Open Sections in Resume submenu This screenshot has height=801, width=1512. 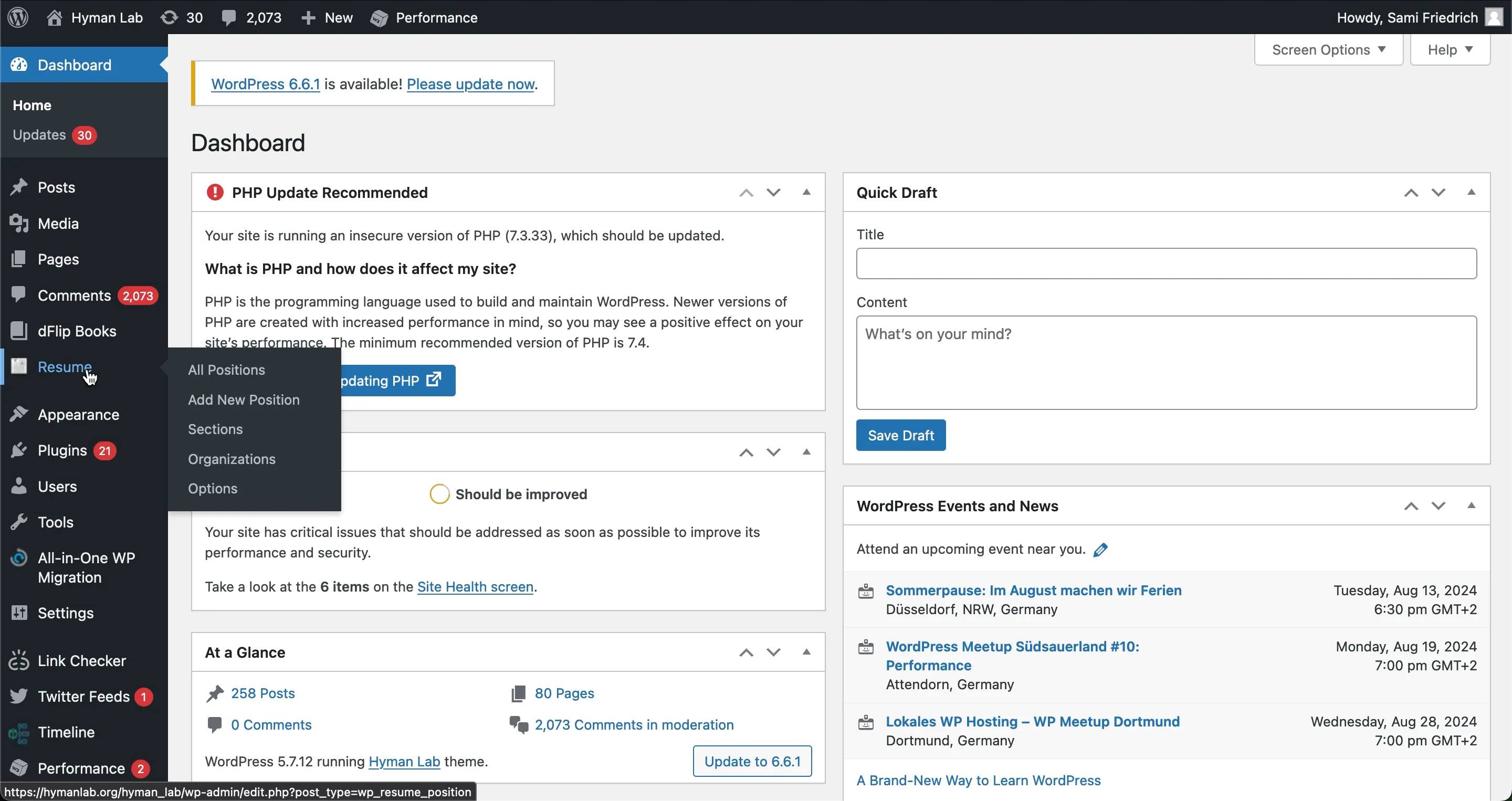215,429
